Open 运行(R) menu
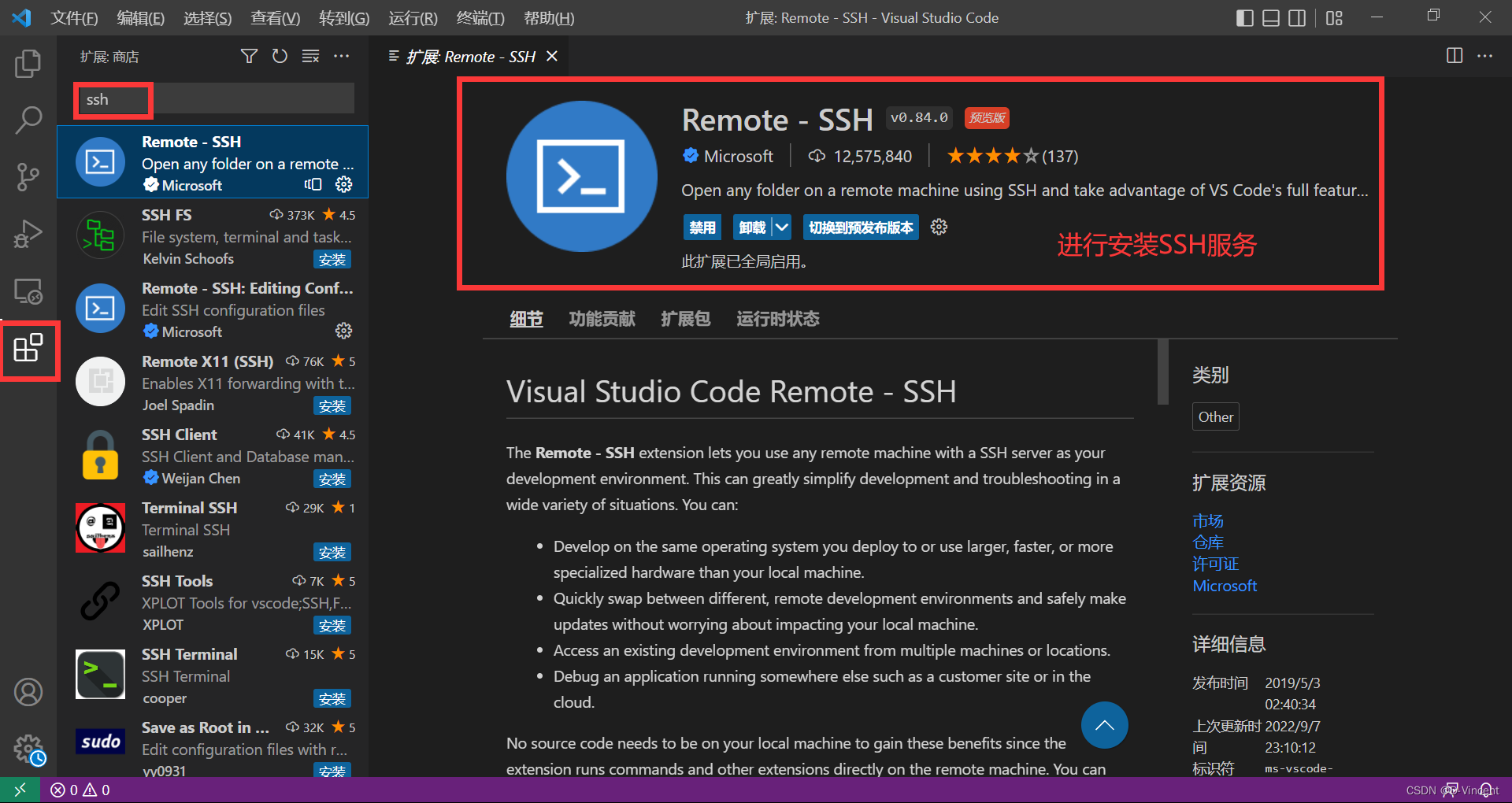The height and width of the screenshot is (803, 1512). tap(413, 18)
